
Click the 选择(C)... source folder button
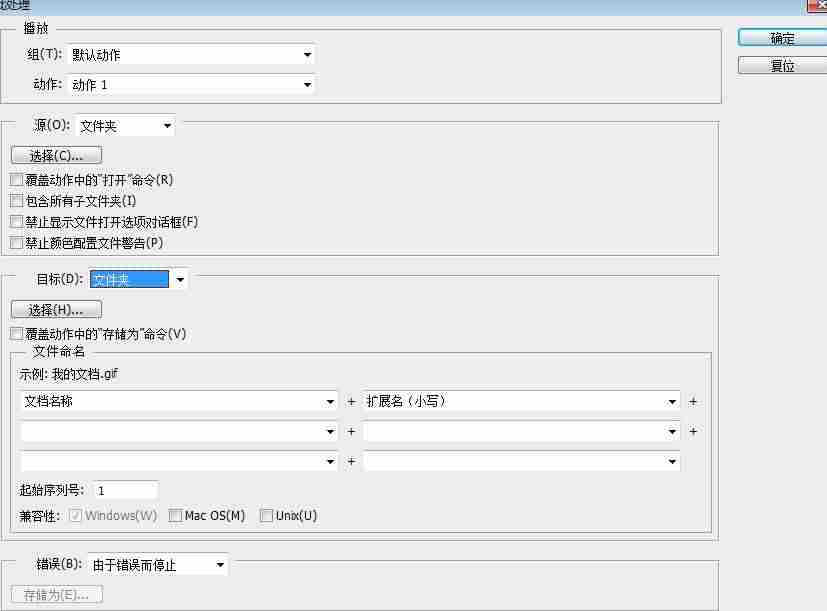pos(56,155)
